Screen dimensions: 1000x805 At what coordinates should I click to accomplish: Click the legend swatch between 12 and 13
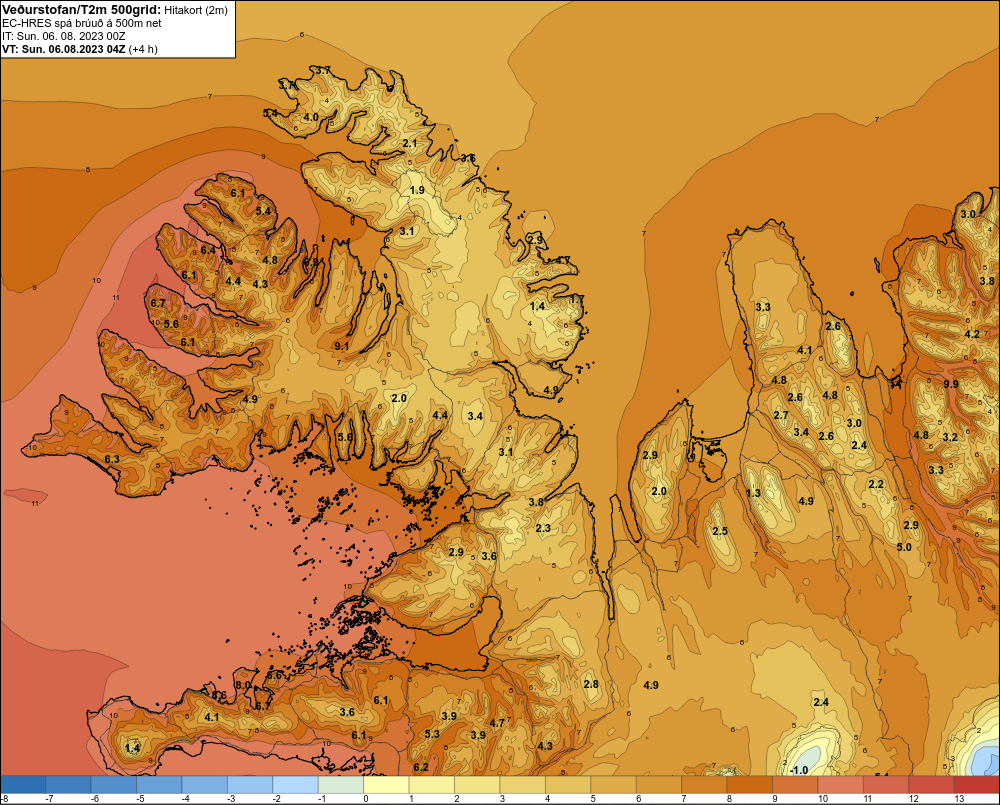pos(931,785)
